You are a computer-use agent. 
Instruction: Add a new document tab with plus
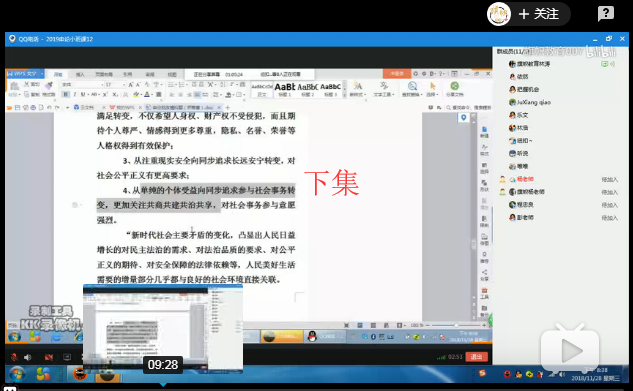[x=227, y=107]
